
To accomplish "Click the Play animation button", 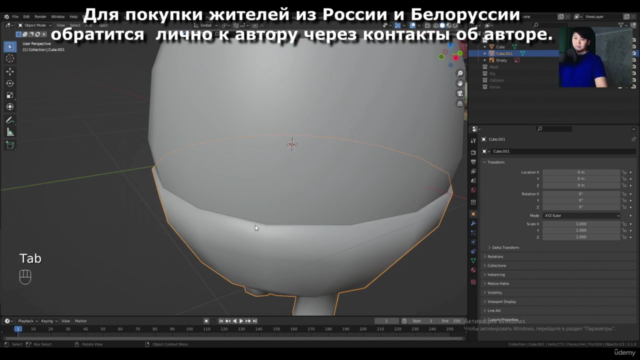I will point(241,321).
